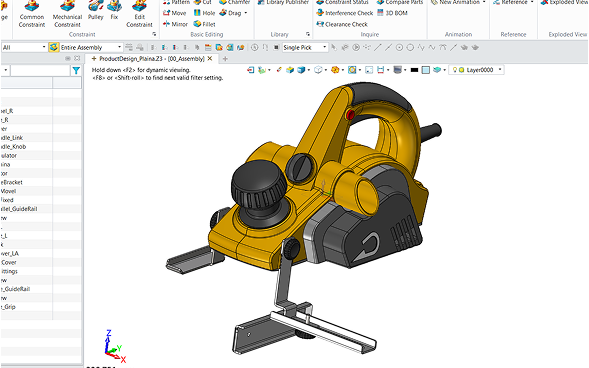Open the Common Constraint tool
The image size is (589, 368).
click(x=32, y=14)
